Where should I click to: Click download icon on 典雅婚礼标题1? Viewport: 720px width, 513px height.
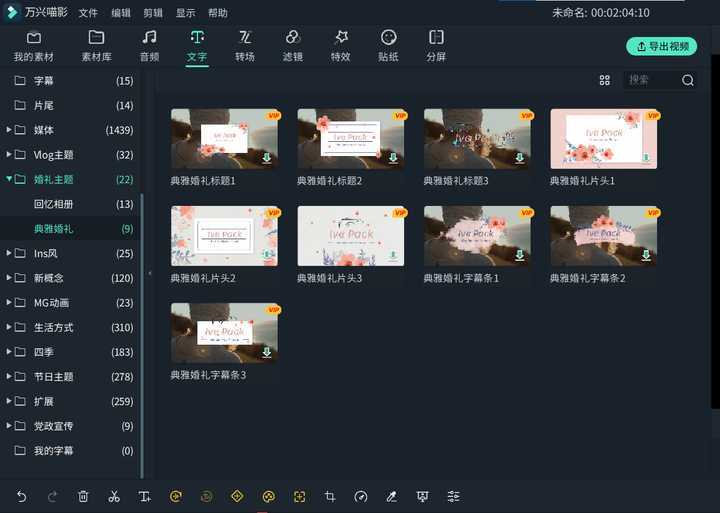coord(267,158)
